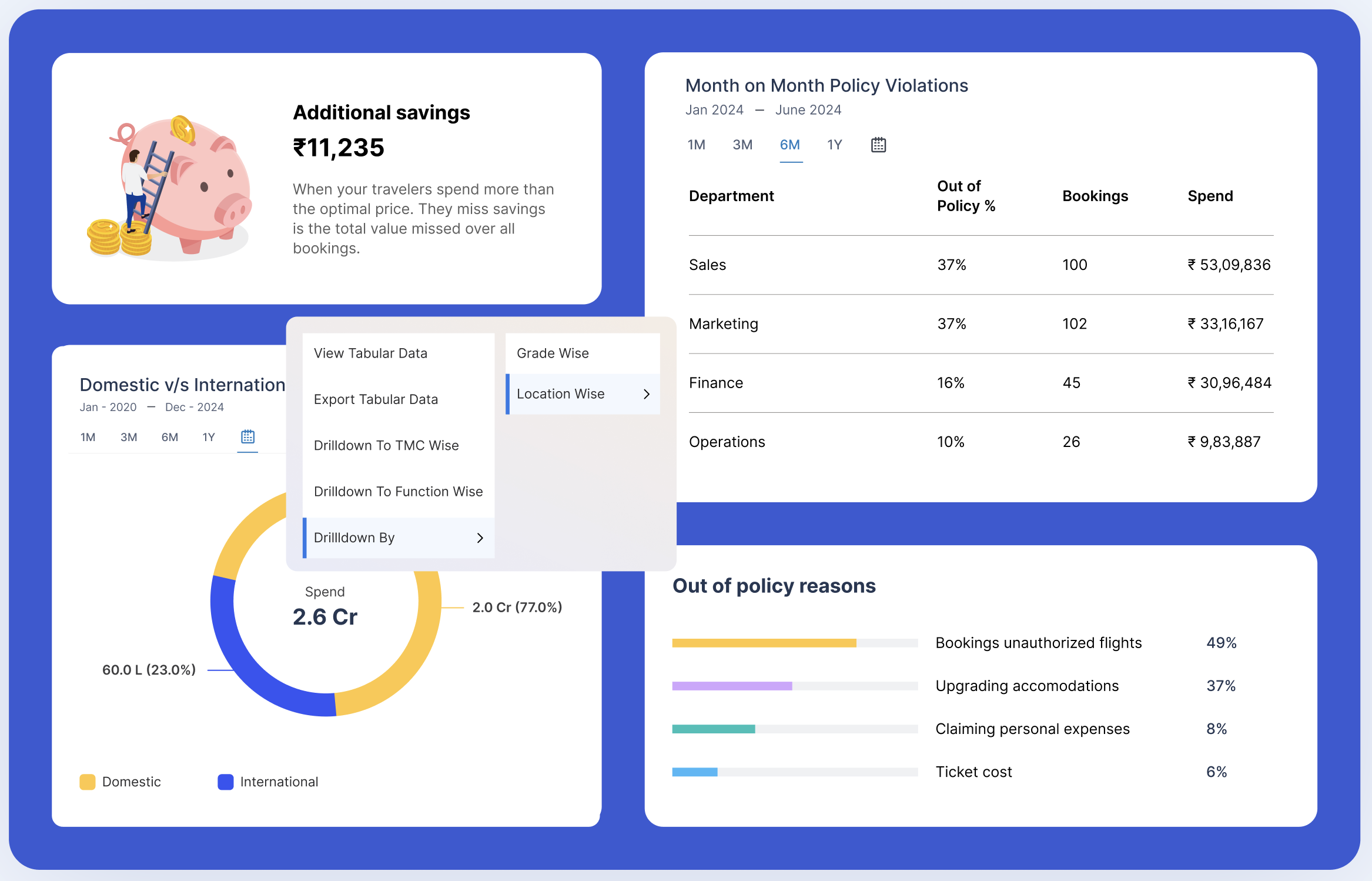Toggle the Domestic legend swatch
1372x881 pixels.
click(88, 782)
